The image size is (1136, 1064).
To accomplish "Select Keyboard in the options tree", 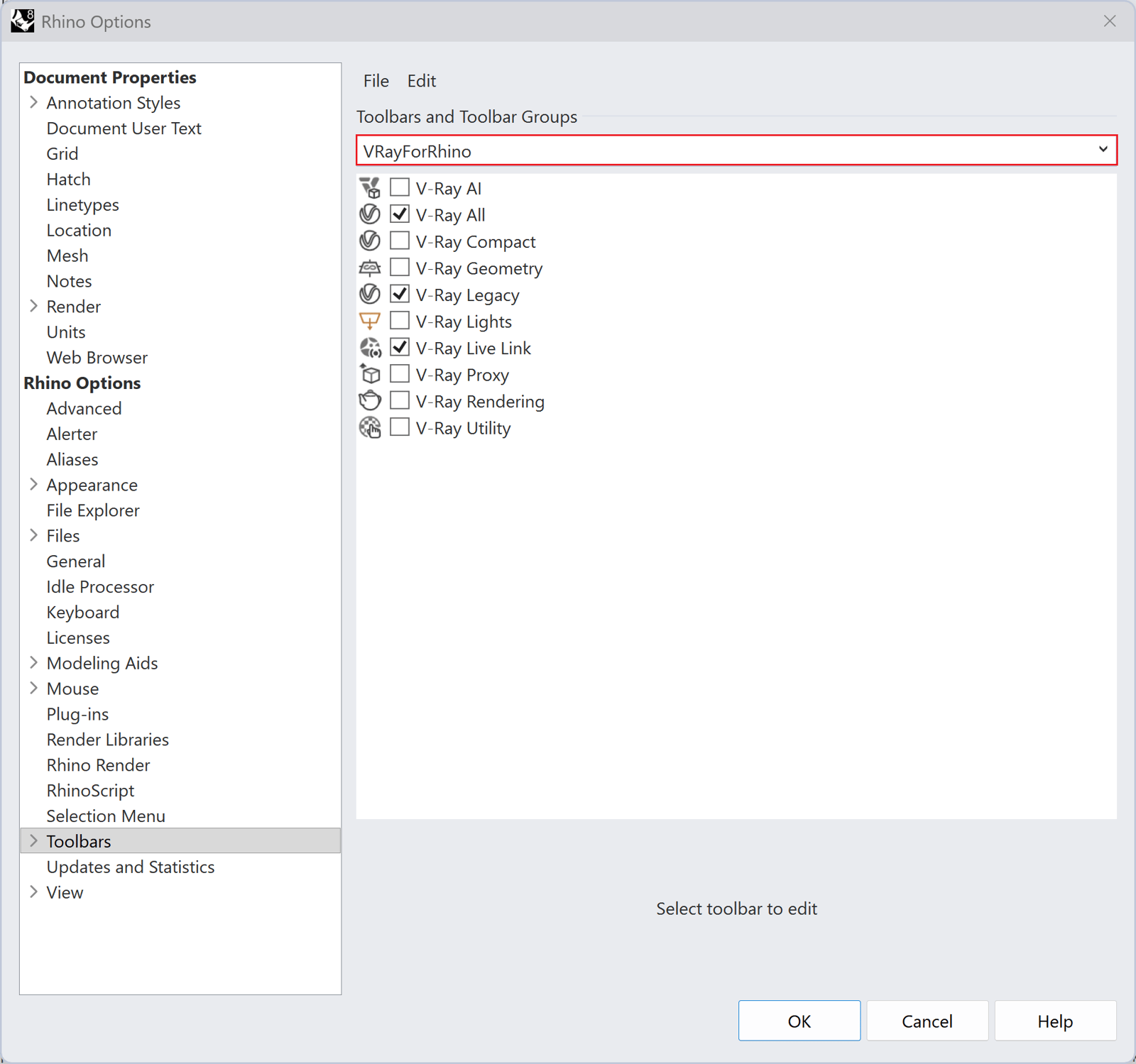I will (x=83, y=612).
